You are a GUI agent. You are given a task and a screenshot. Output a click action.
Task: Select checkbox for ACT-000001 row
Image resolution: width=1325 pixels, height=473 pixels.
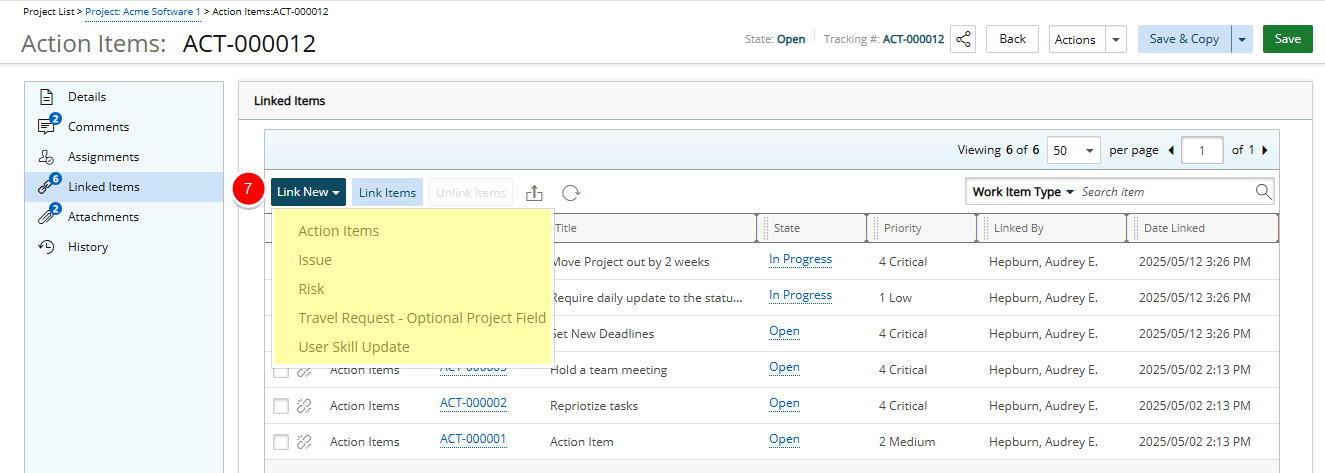[x=281, y=442]
